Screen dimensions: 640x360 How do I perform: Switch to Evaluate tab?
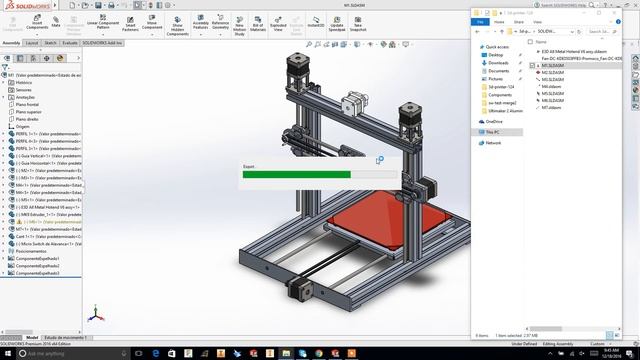(70, 43)
